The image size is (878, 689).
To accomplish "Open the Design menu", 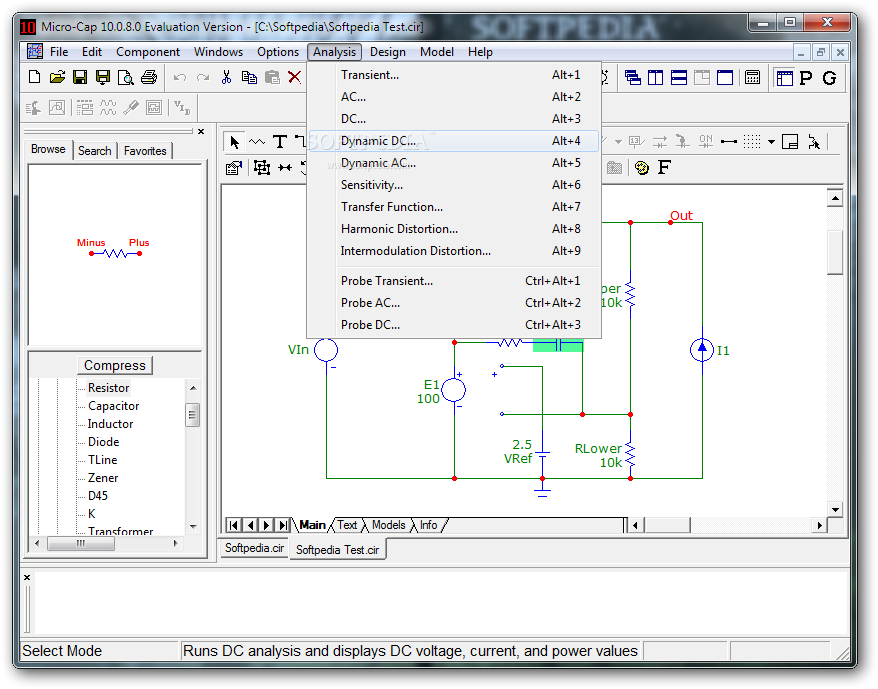I will tap(387, 52).
